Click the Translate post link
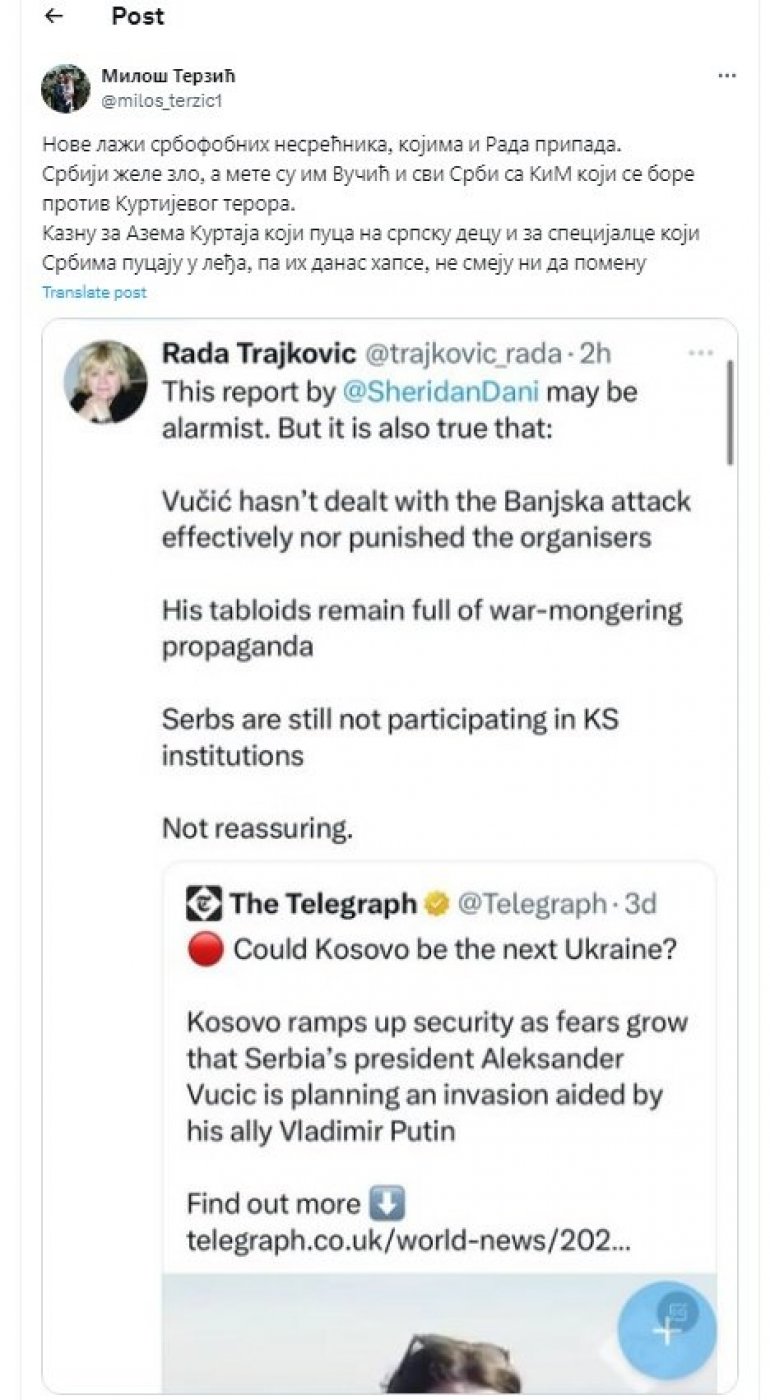This screenshot has width=770, height=1400. [x=94, y=292]
